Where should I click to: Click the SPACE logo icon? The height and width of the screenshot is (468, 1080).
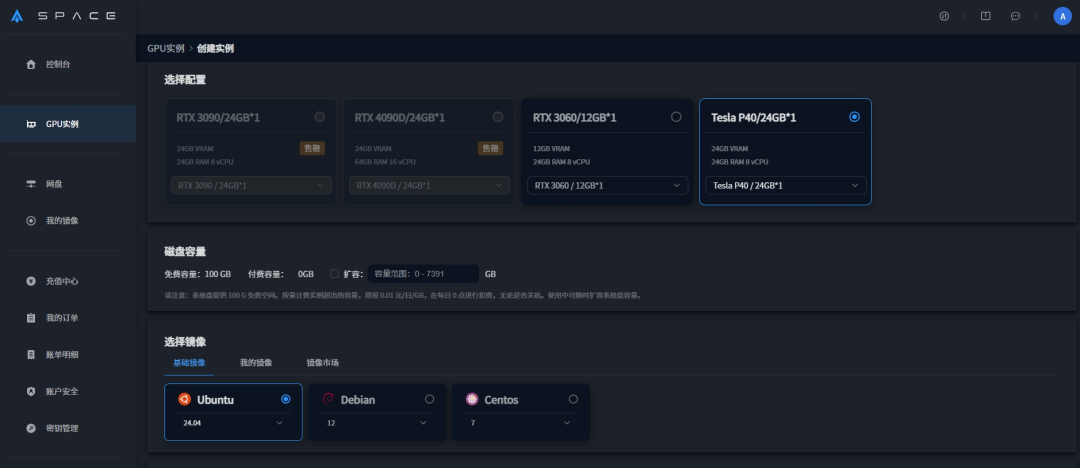[x=17, y=17]
